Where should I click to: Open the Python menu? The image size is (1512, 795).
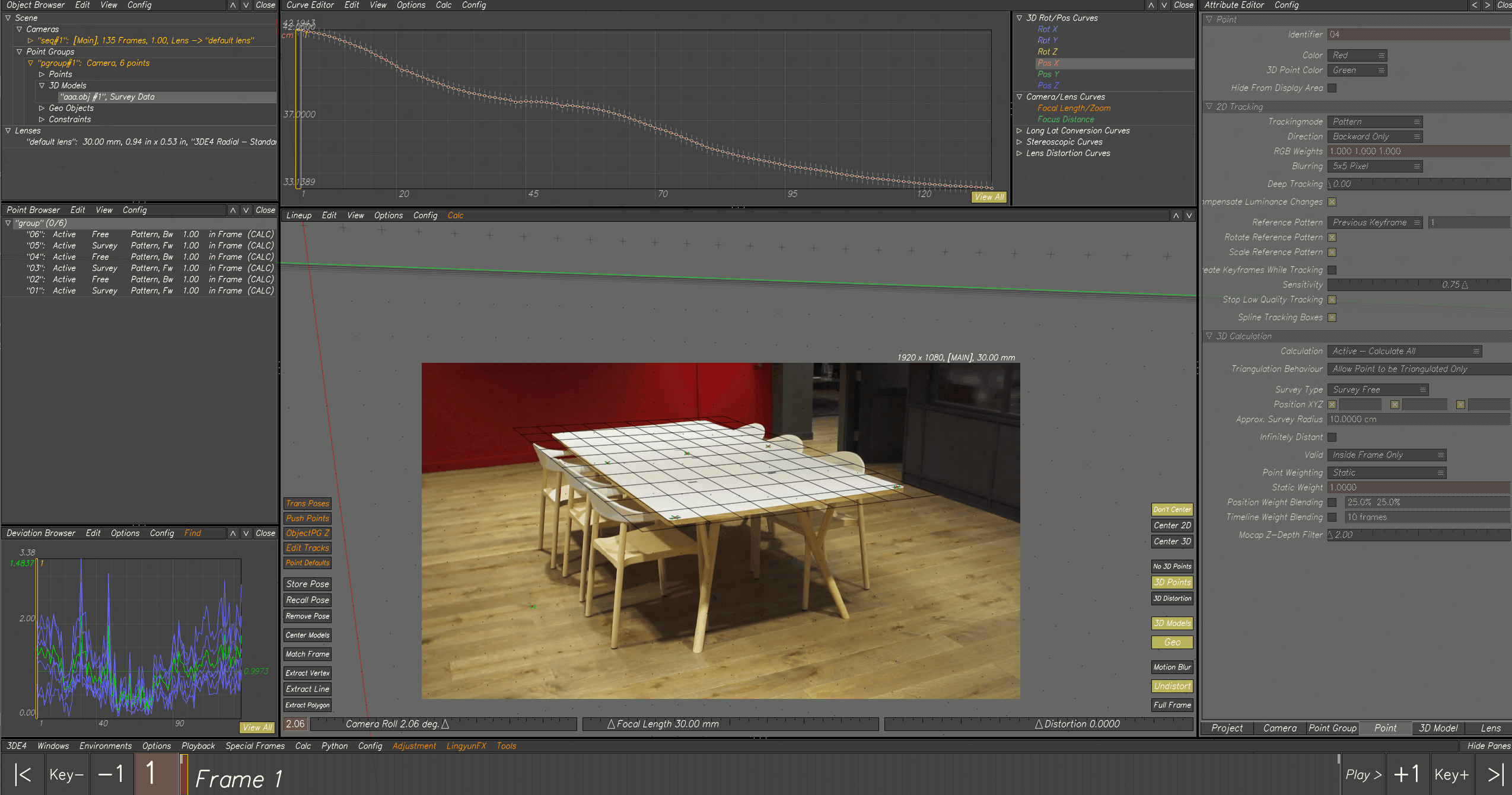click(x=334, y=746)
